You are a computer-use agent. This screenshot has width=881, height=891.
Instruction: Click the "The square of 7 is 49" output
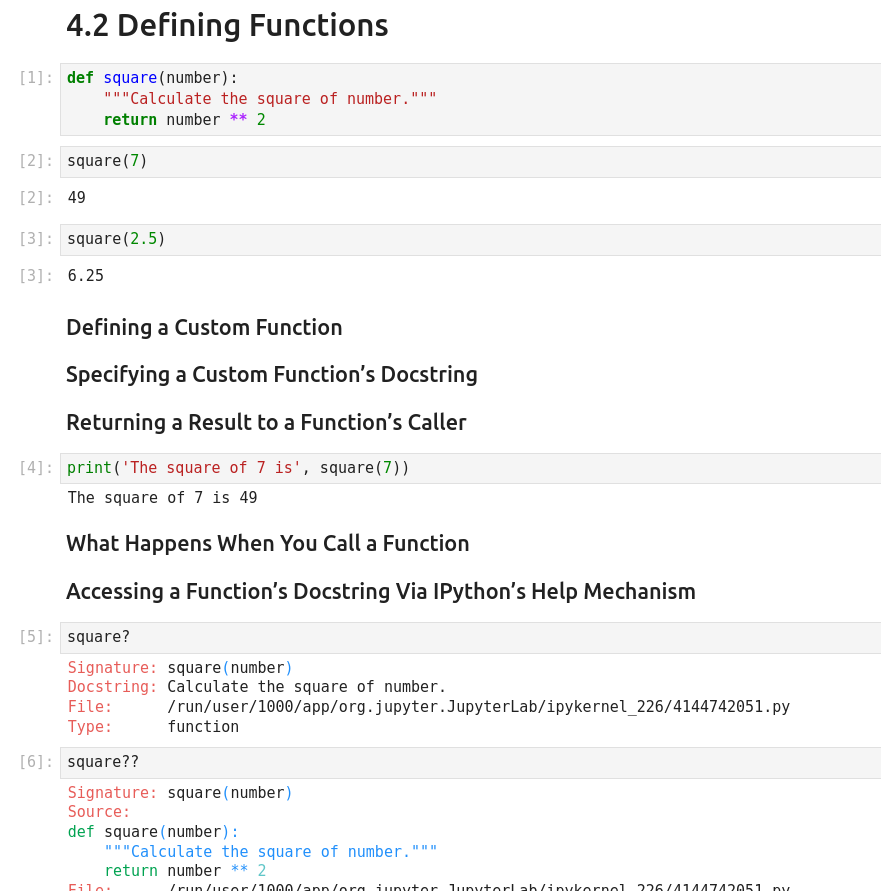pyautogui.click(x=162, y=498)
